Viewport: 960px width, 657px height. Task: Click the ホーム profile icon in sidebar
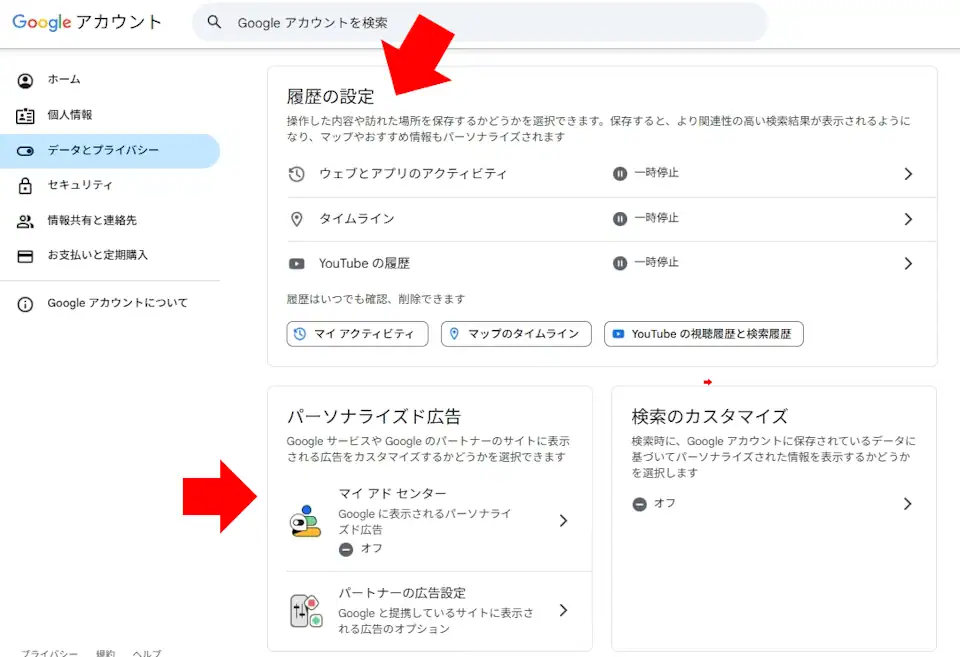pos(25,80)
